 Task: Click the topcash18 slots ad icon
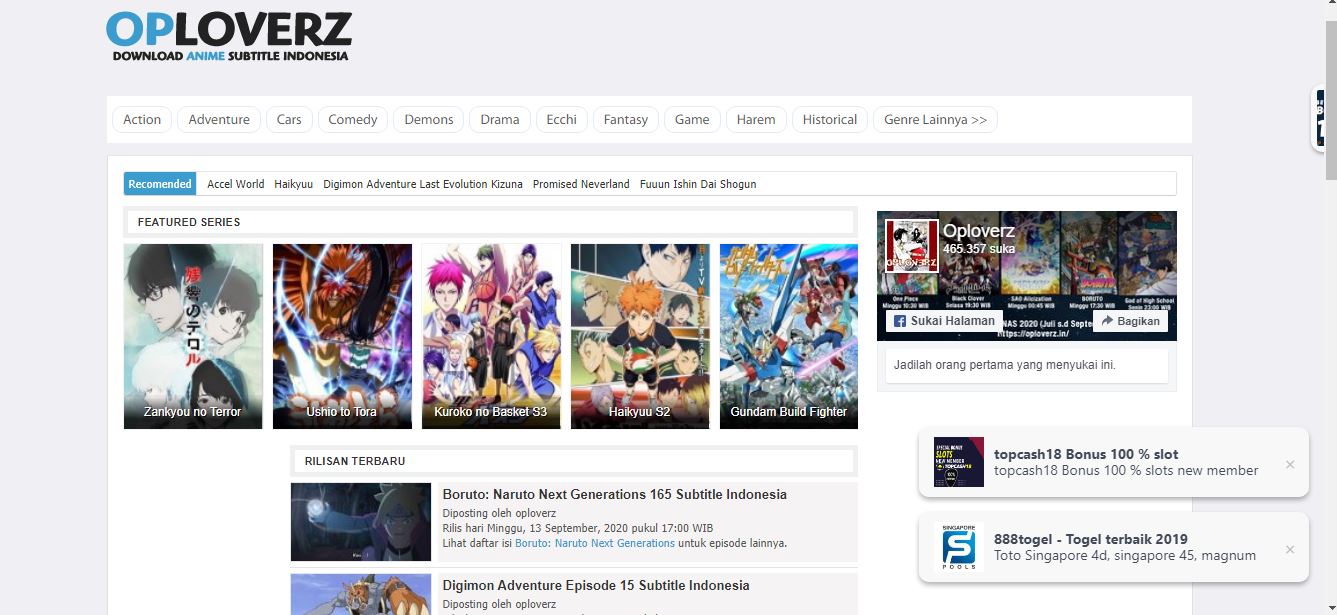pyautogui.click(x=958, y=462)
